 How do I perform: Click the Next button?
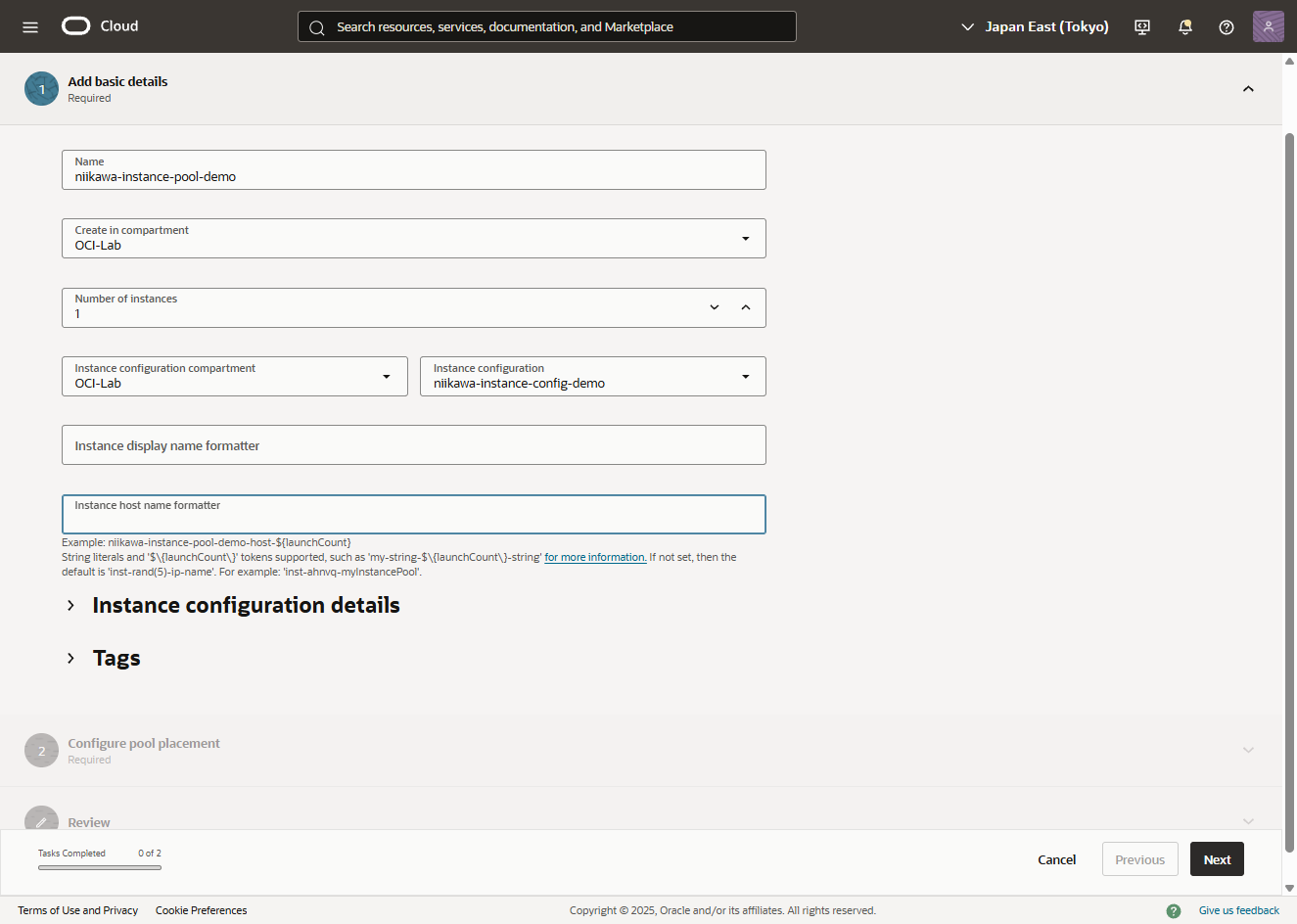pyautogui.click(x=1217, y=859)
